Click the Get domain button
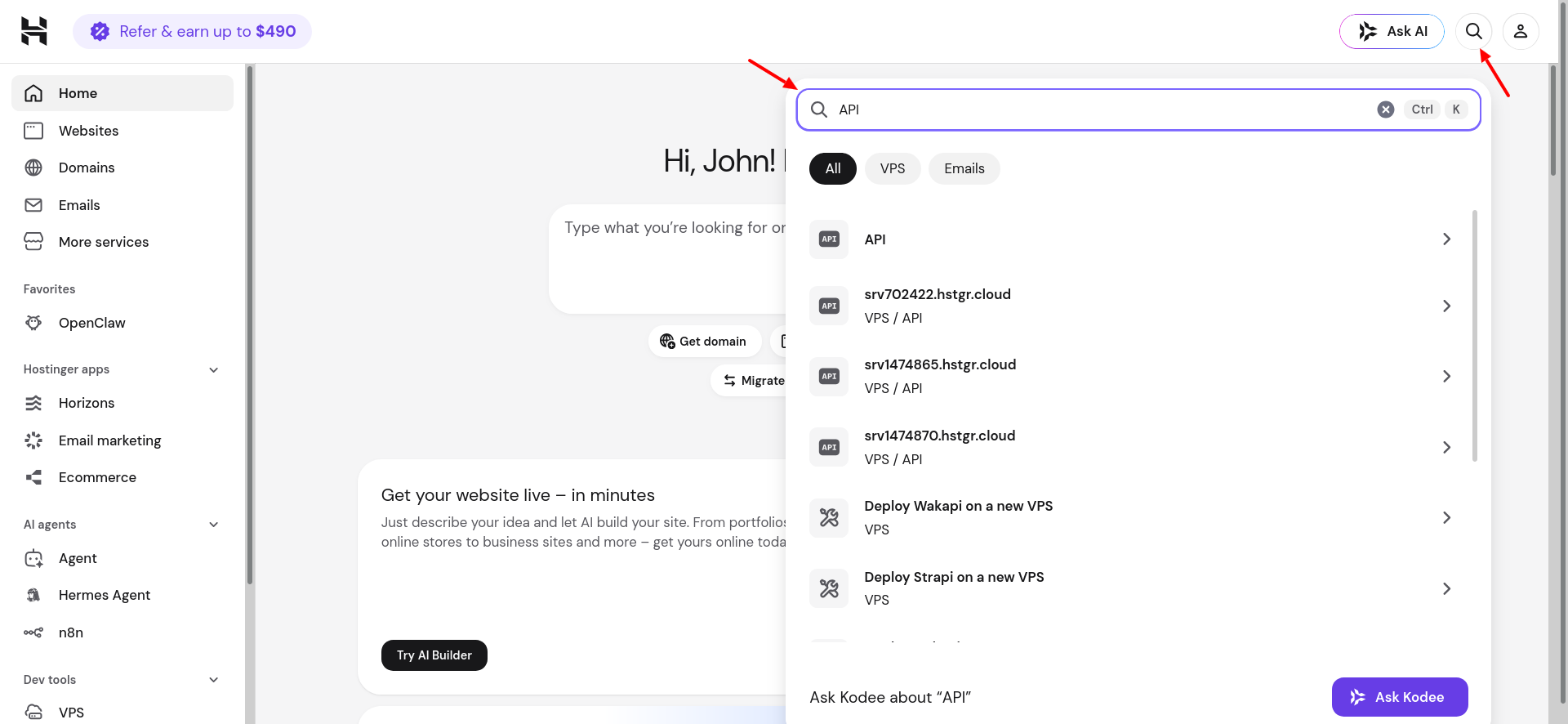 click(x=705, y=342)
